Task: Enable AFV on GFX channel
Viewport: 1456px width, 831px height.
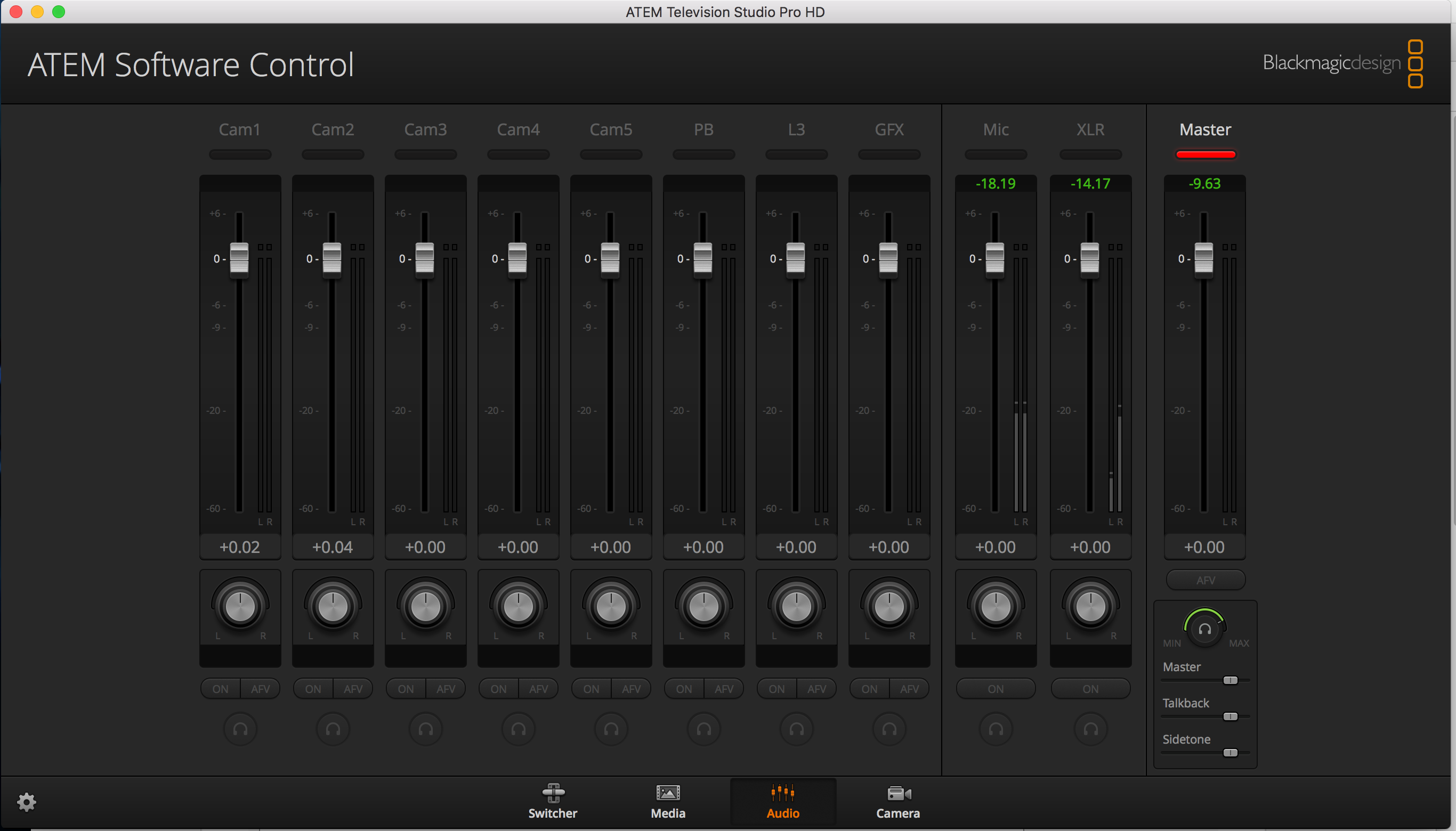Action: click(910, 689)
